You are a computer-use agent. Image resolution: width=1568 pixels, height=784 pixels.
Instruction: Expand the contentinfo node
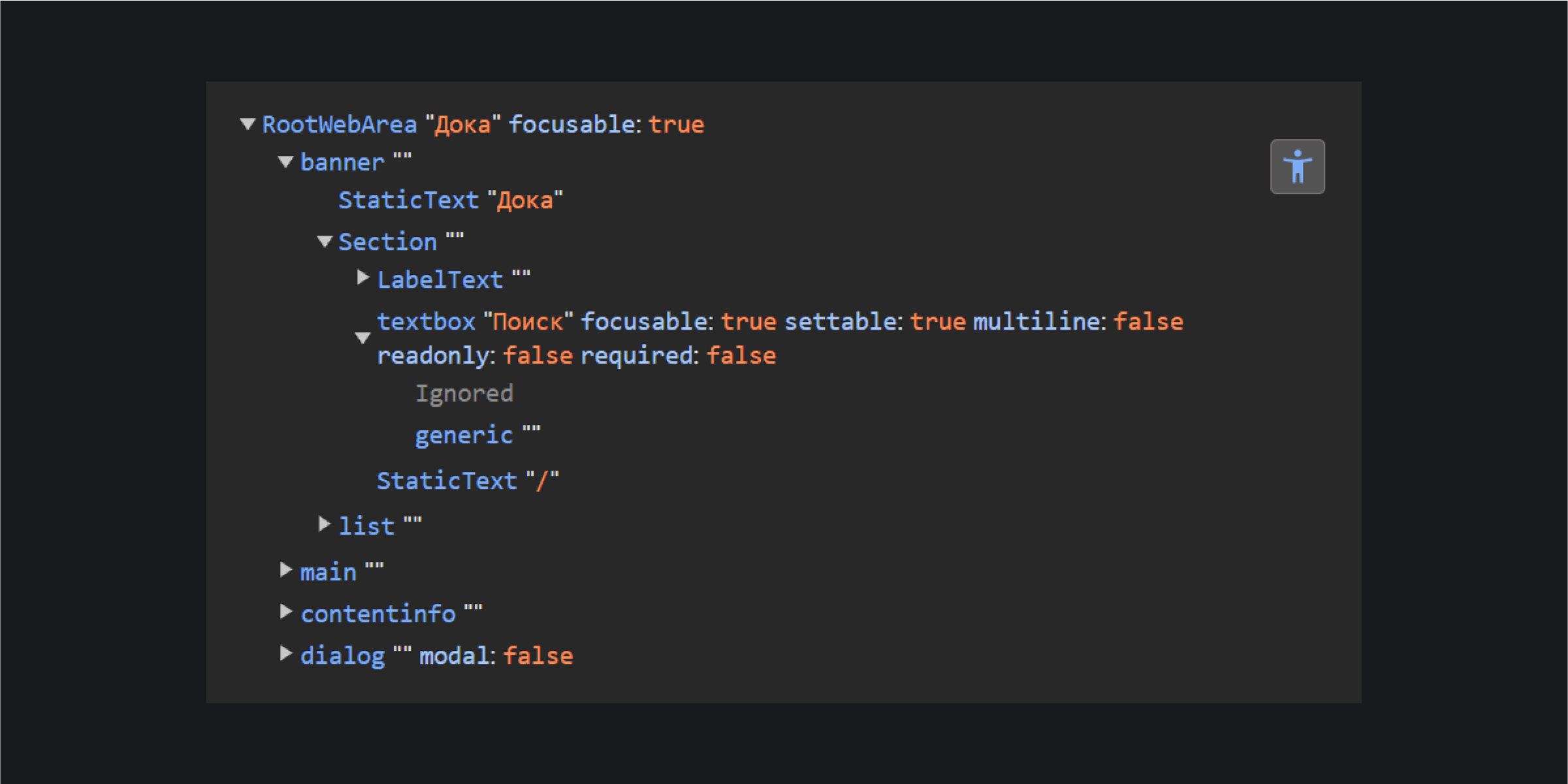tap(285, 612)
